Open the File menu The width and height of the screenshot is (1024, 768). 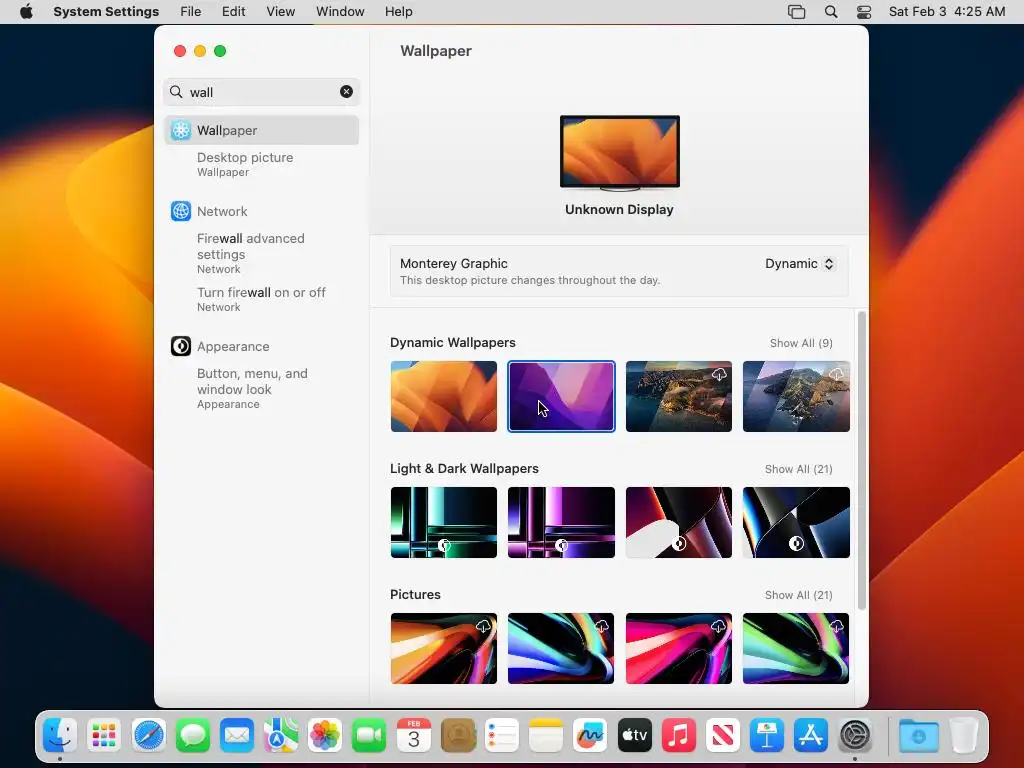click(x=191, y=12)
